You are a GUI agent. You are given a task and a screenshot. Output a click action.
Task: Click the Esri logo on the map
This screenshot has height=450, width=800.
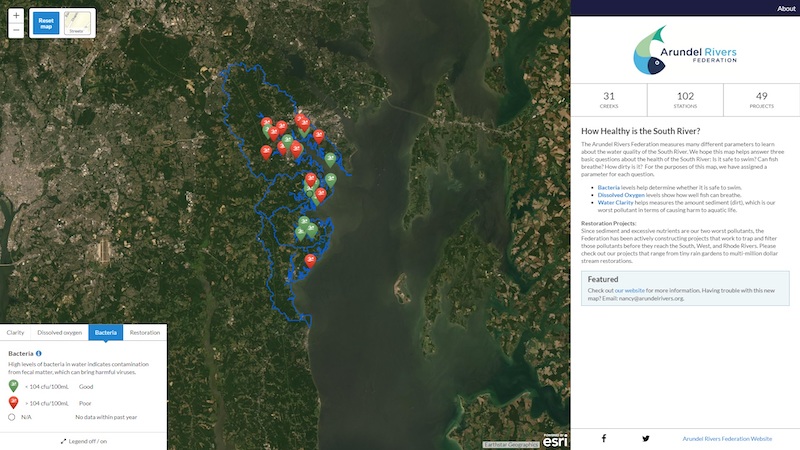[x=555, y=438]
